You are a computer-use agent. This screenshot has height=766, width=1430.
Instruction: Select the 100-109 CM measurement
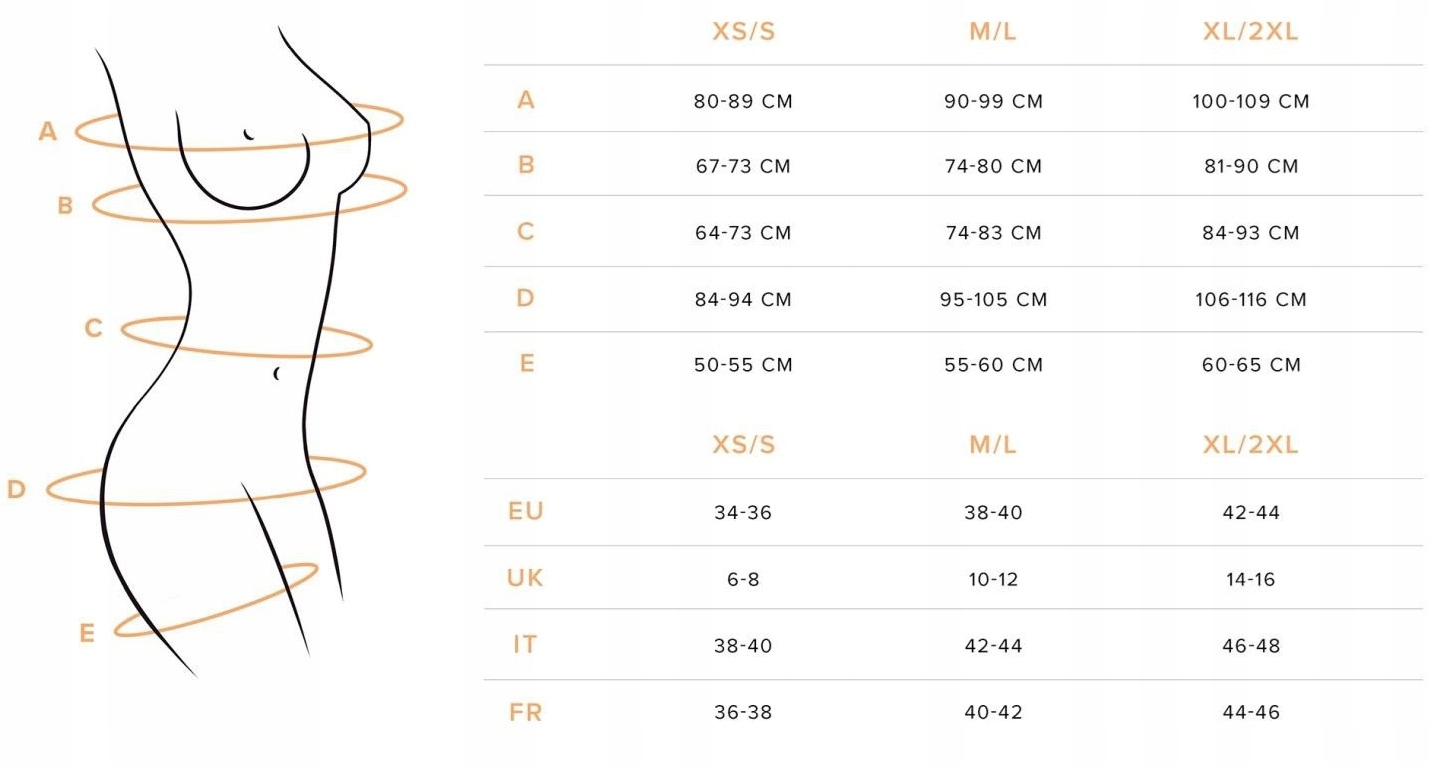1250,101
